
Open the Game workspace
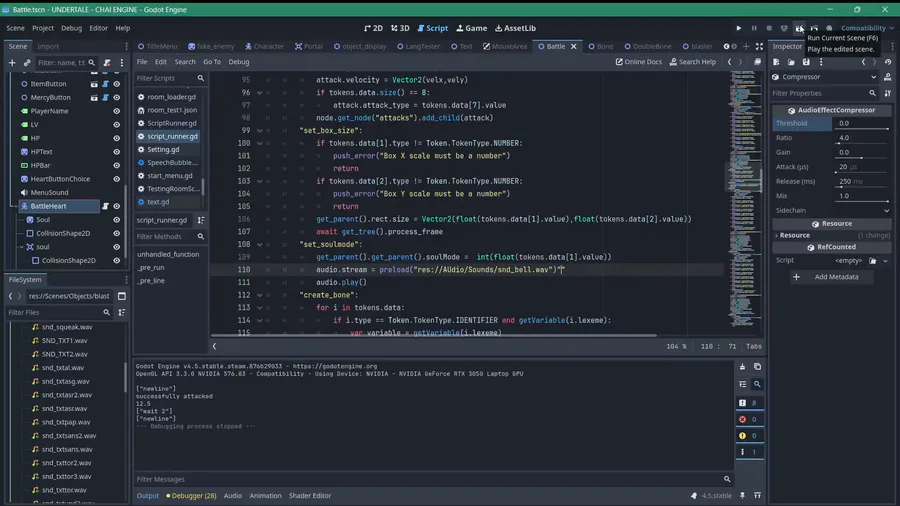click(471, 28)
